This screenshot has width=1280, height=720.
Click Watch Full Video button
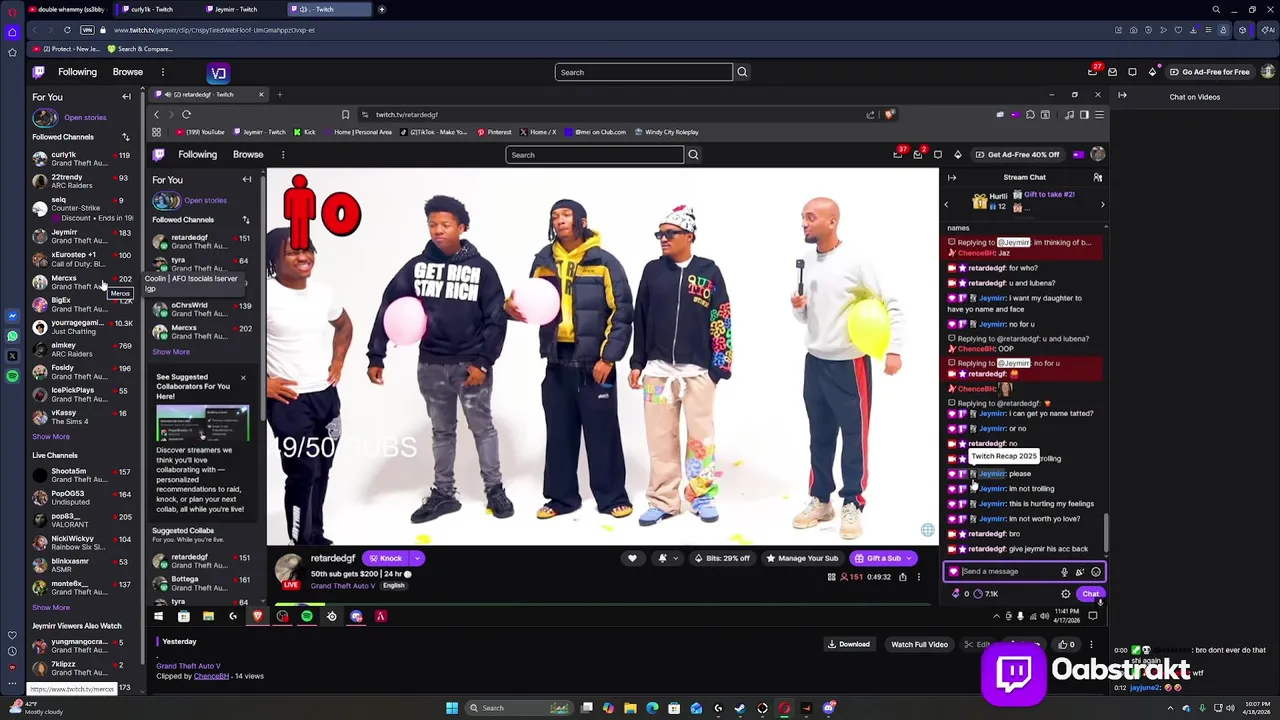click(x=919, y=645)
